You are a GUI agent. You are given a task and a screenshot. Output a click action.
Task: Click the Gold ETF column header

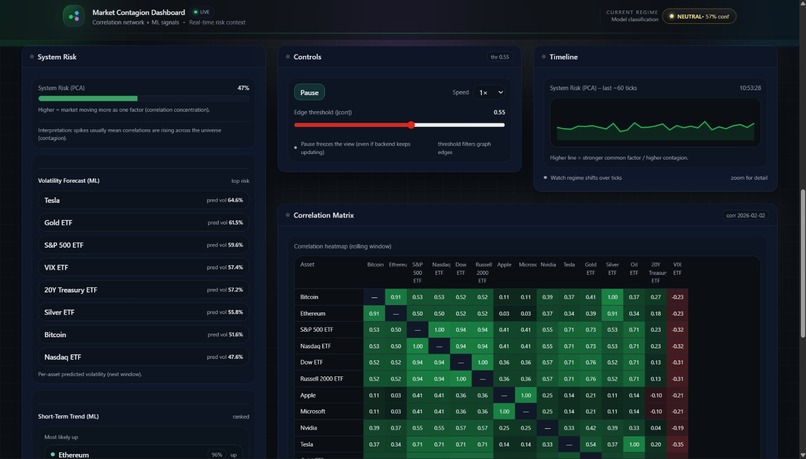(590, 268)
